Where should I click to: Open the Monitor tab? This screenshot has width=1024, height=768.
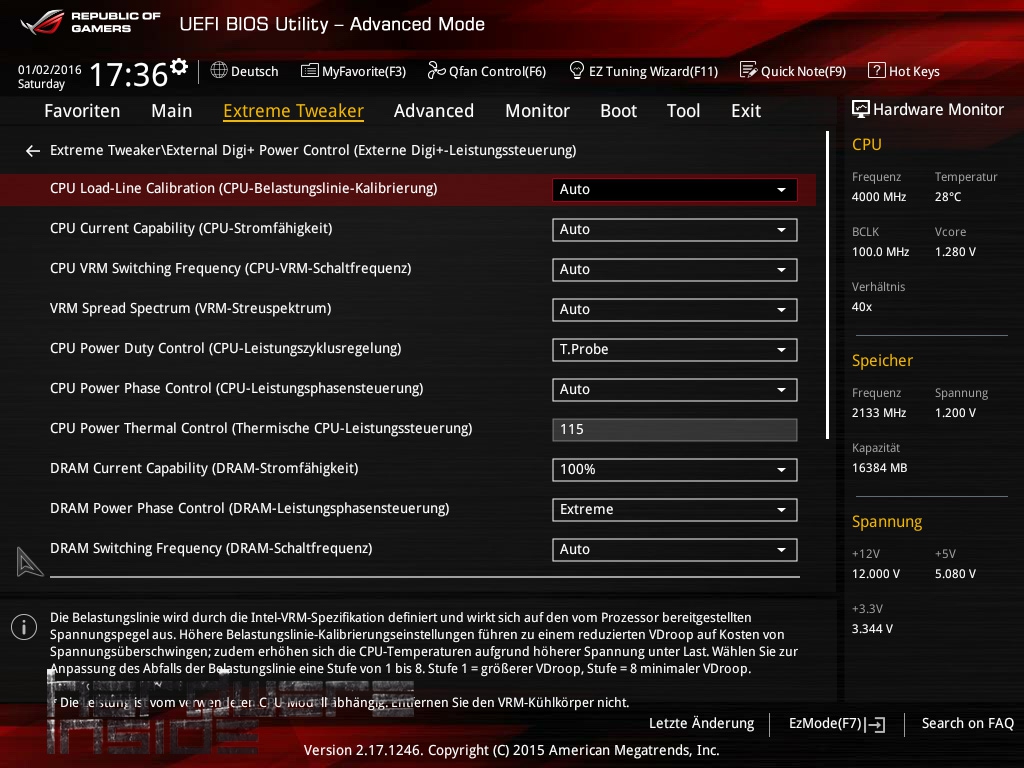(x=537, y=111)
